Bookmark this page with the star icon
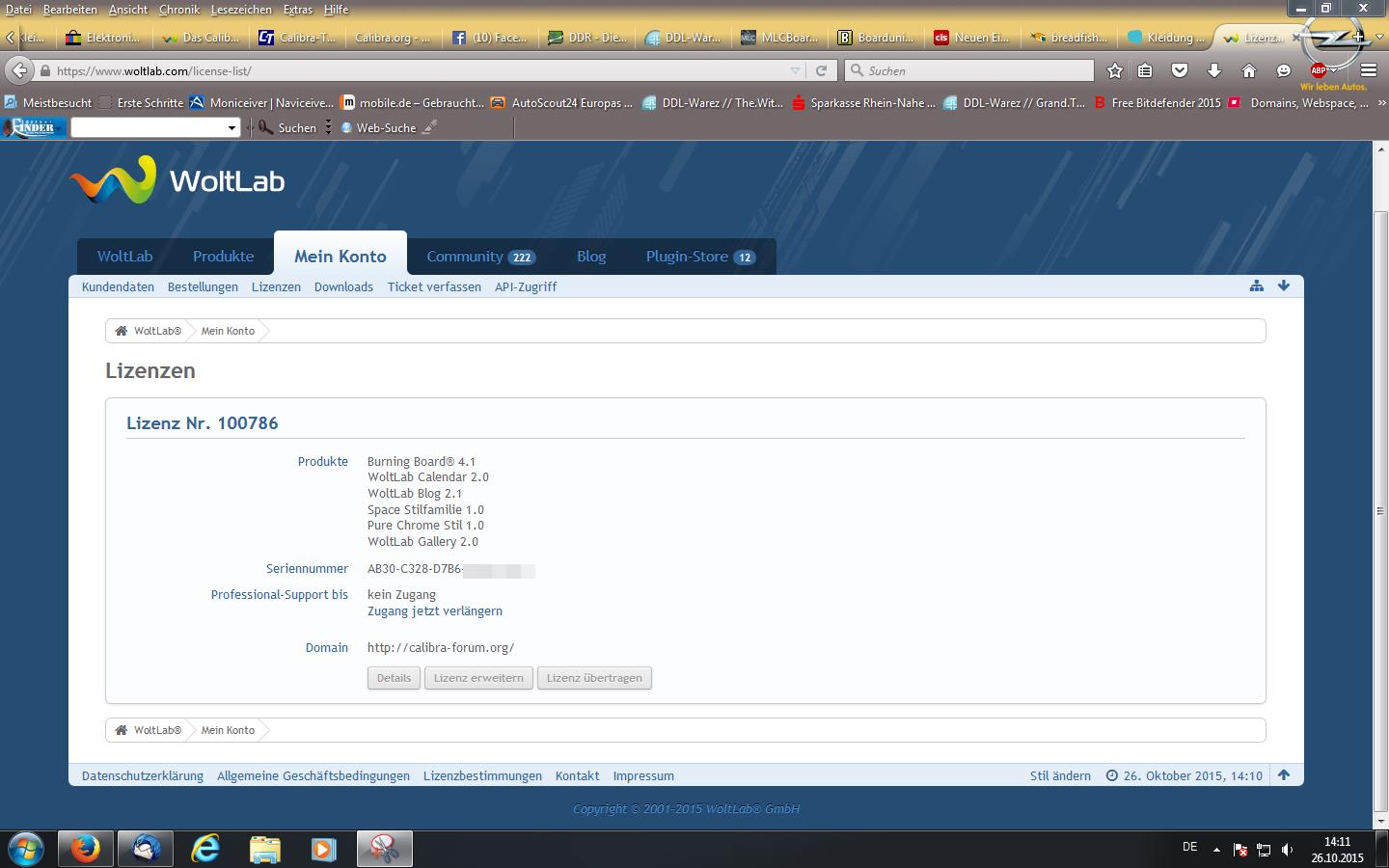Image resolution: width=1389 pixels, height=868 pixels. click(x=1115, y=70)
